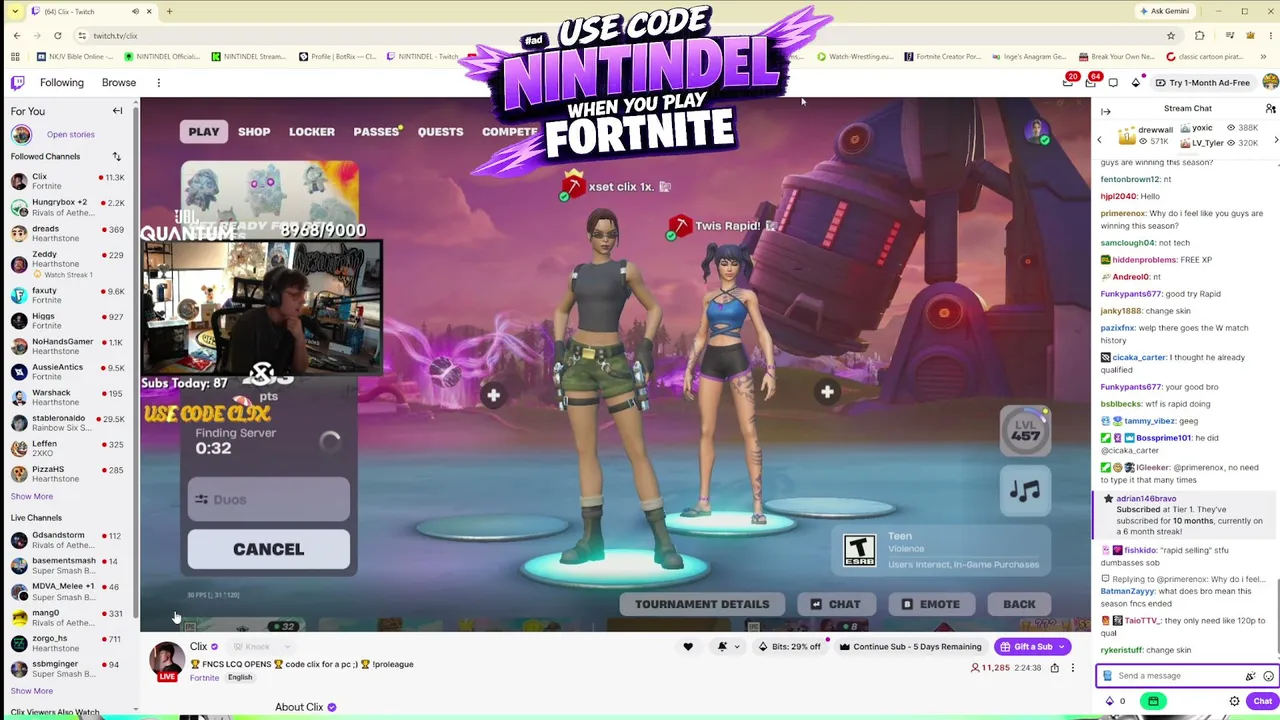The height and width of the screenshot is (720, 1280).
Task: View Chrome site information icon
Action: (x=84, y=36)
